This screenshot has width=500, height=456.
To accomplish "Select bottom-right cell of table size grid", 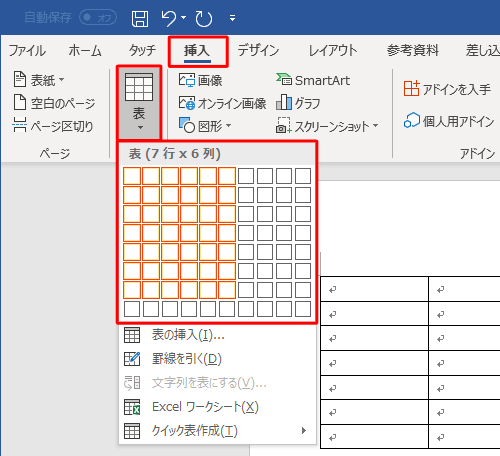I will 303,309.
